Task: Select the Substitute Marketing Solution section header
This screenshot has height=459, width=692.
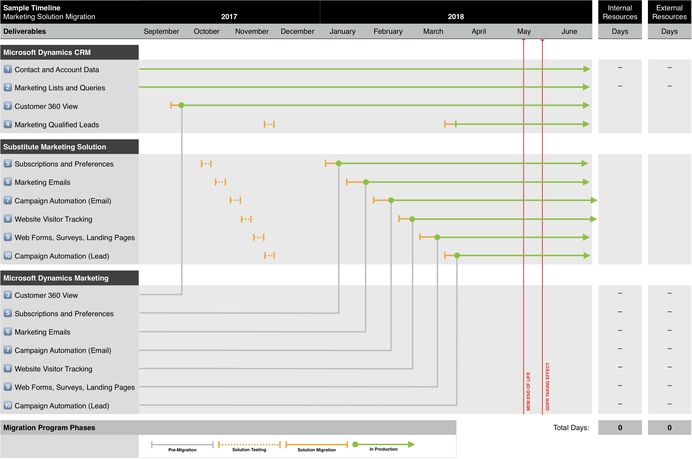Action: 69,147
